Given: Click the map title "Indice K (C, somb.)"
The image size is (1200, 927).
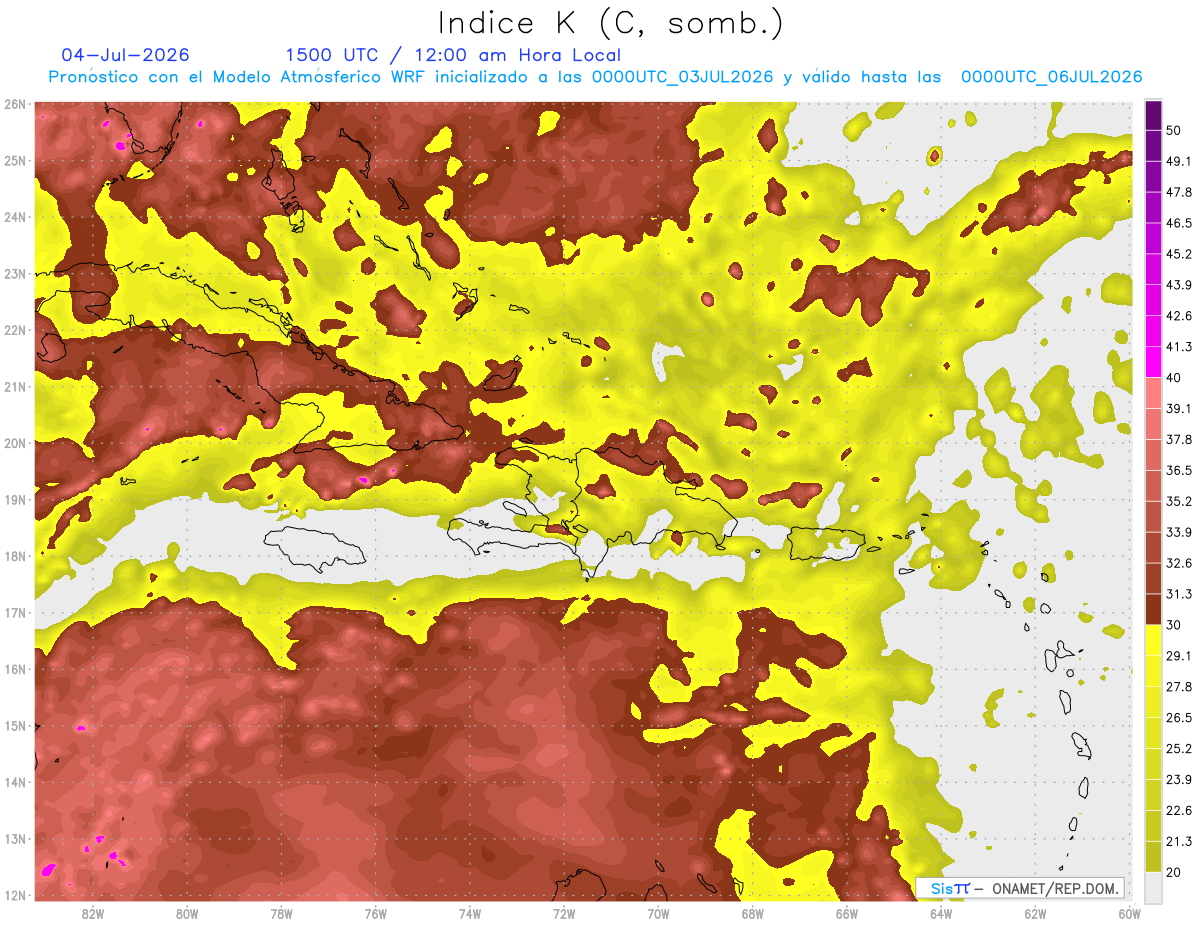Looking at the screenshot, I should click(x=610, y=24).
